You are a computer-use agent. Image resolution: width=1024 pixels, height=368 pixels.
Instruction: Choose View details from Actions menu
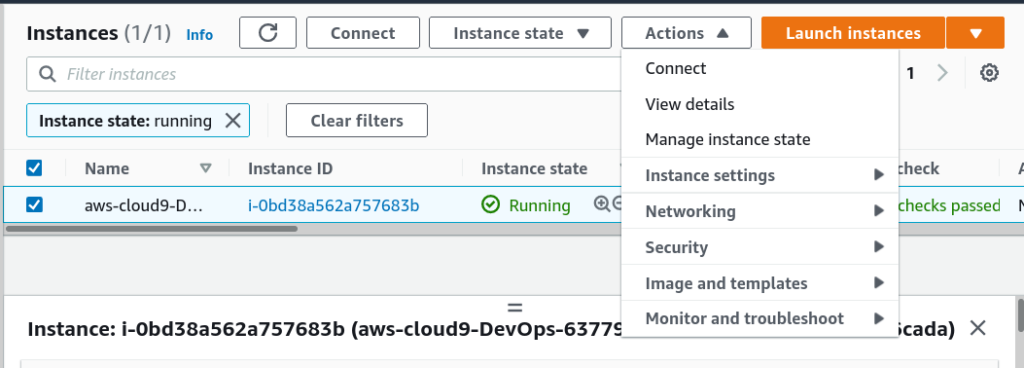[x=690, y=104]
